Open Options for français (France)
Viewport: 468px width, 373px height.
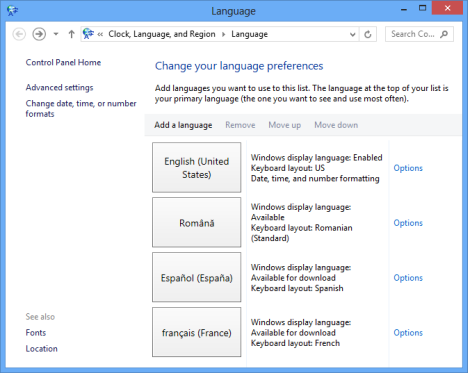[x=408, y=333]
